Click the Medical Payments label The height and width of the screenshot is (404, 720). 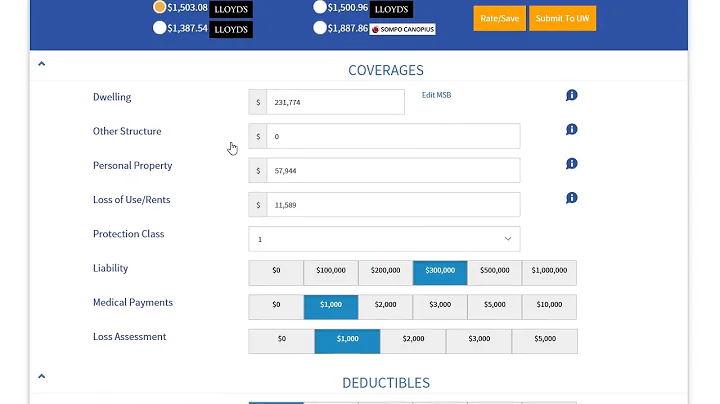tap(133, 303)
